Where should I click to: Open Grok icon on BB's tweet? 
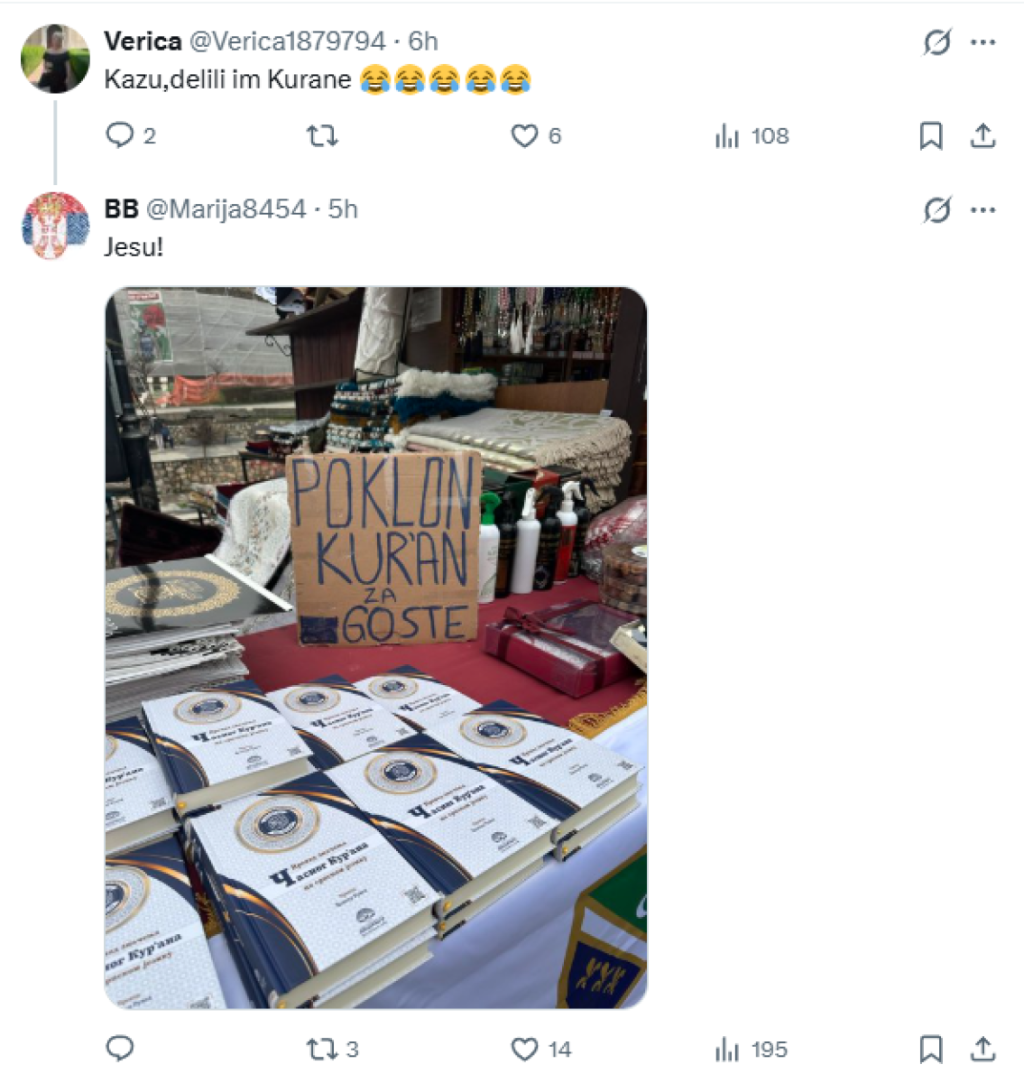[x=937, y=210]
